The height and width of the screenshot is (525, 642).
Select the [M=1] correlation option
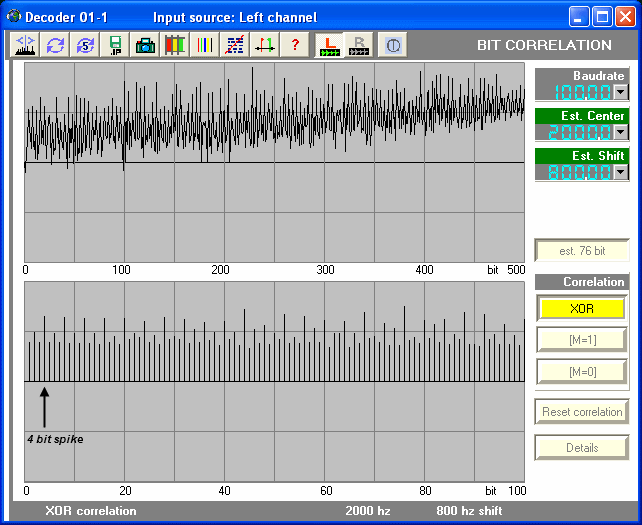coord(582,340)
